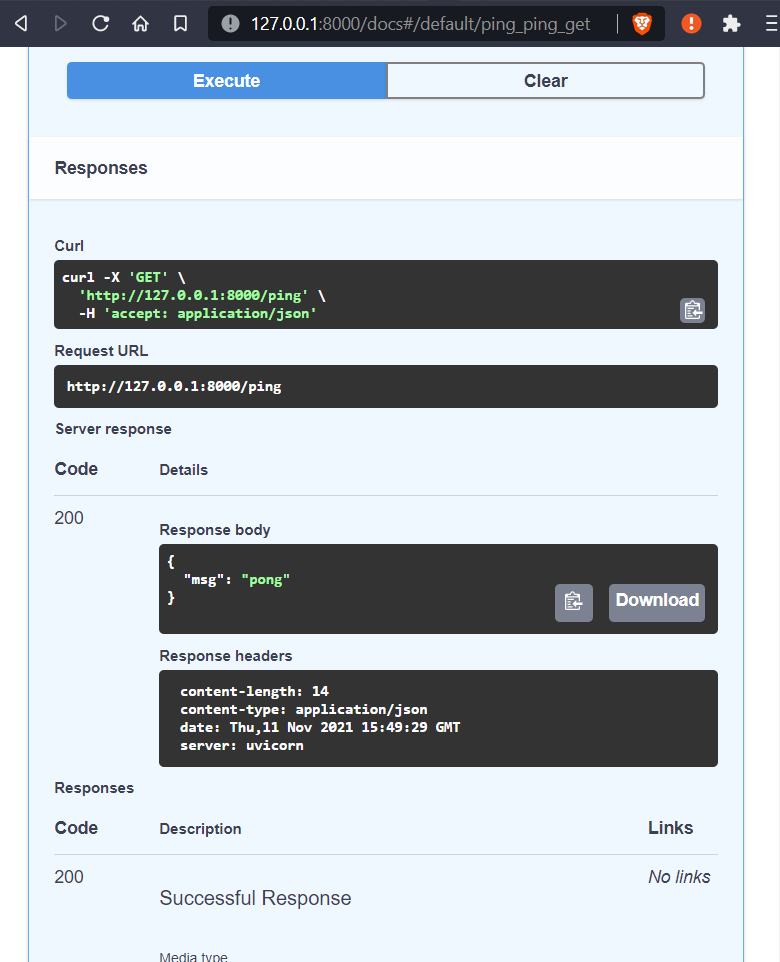Image resolution: width=780 pixels, height=962 pixels.
Task: Click the Details column header
Action: [x=183, y=470]
